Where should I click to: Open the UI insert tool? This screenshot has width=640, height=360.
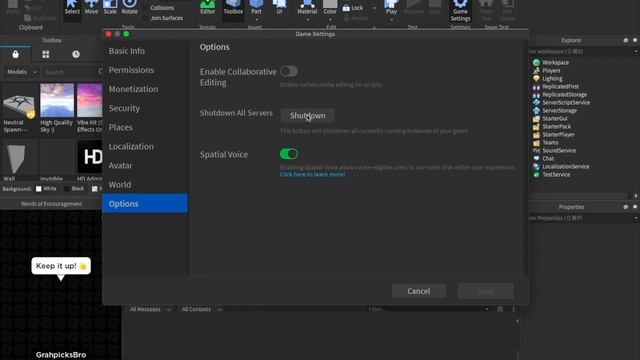click(x=280, y=8)
